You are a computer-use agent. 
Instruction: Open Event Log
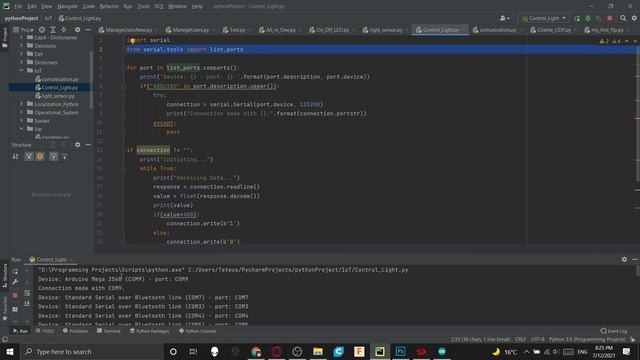point(614,331)
